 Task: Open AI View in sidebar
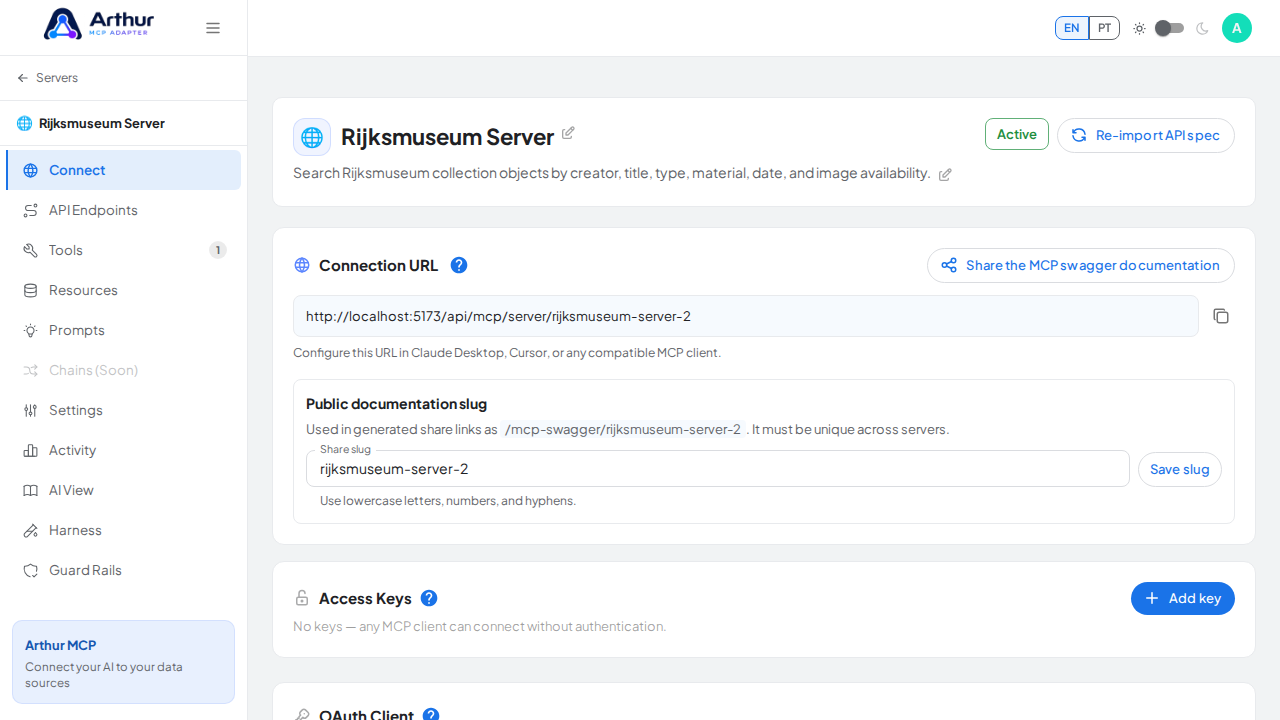tap(123, 490)
